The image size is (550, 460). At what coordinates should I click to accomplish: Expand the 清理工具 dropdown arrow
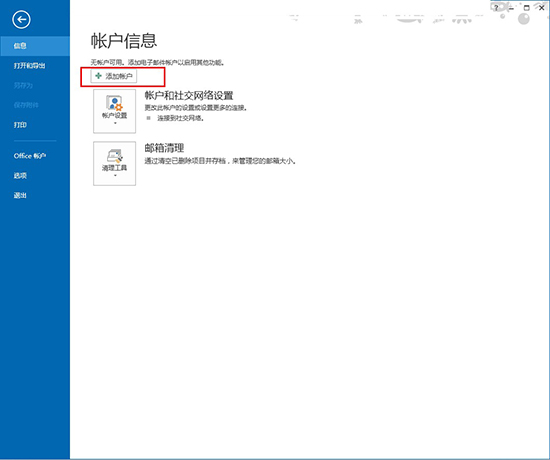pyautogui.click(x=115, y=175)
